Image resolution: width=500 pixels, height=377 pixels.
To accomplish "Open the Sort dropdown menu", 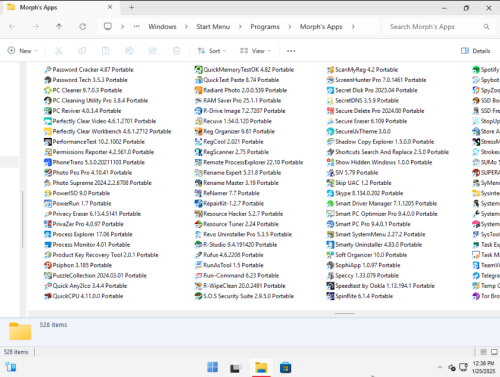I will click(x=212, y=51).
